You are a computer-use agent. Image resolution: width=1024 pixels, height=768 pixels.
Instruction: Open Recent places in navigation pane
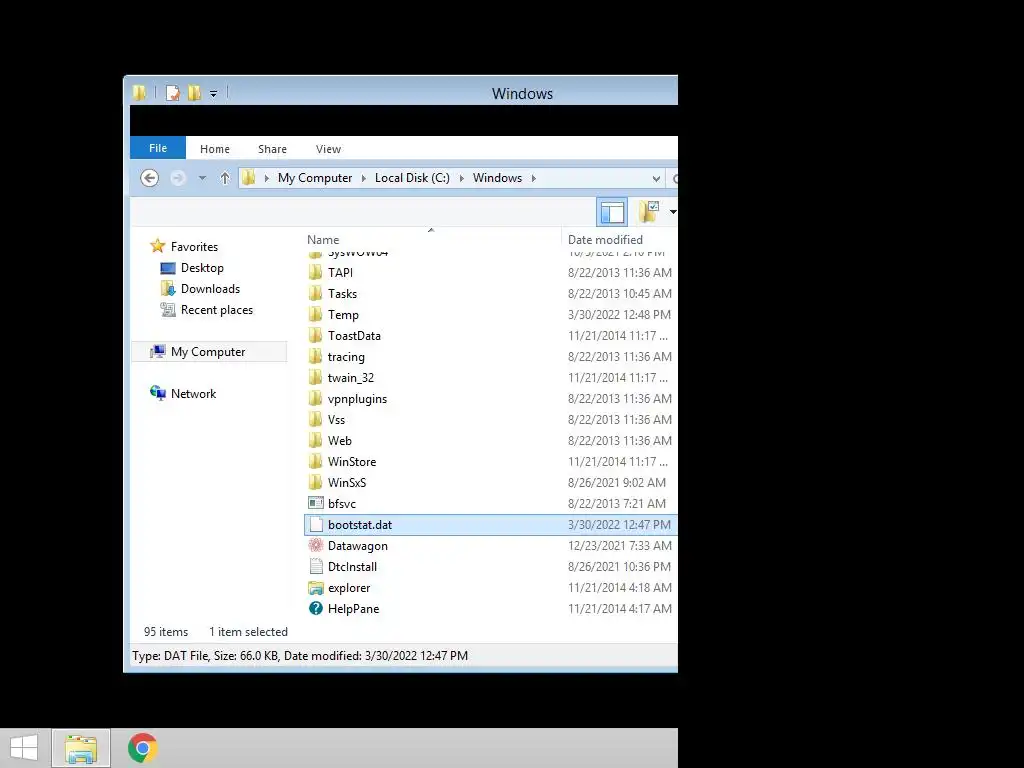(x=217, y=310)
